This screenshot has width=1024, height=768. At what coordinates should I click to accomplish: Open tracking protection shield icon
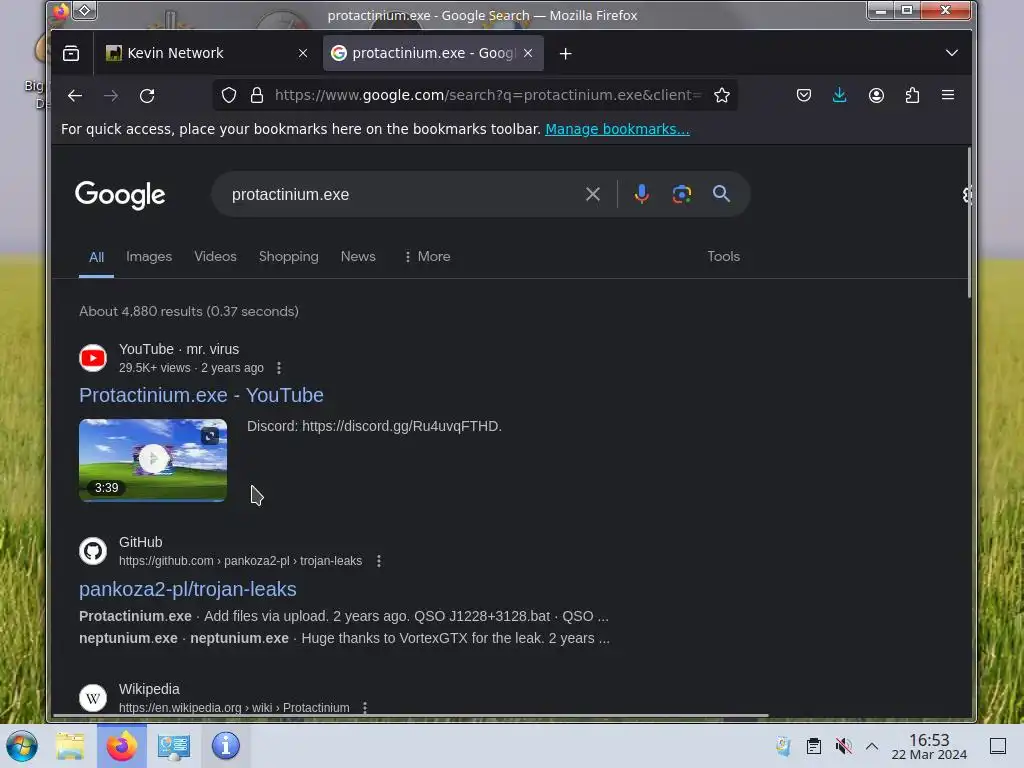click(229, 95)
